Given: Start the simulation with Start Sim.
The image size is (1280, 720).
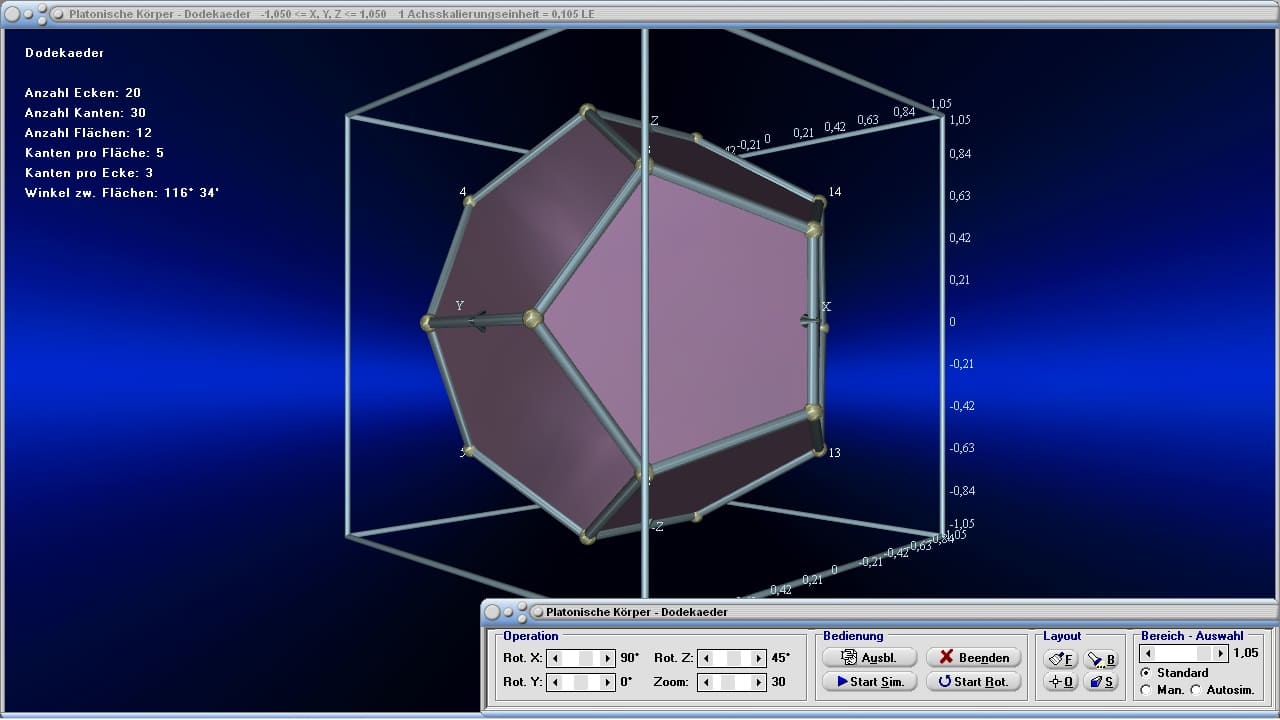Looking at the screenshot, I should coord(869,681).
